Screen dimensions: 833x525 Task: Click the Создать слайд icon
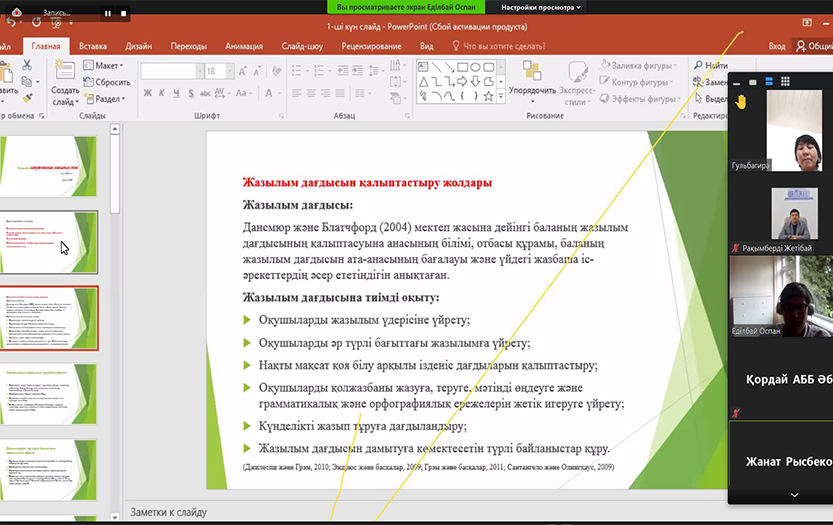65,72
